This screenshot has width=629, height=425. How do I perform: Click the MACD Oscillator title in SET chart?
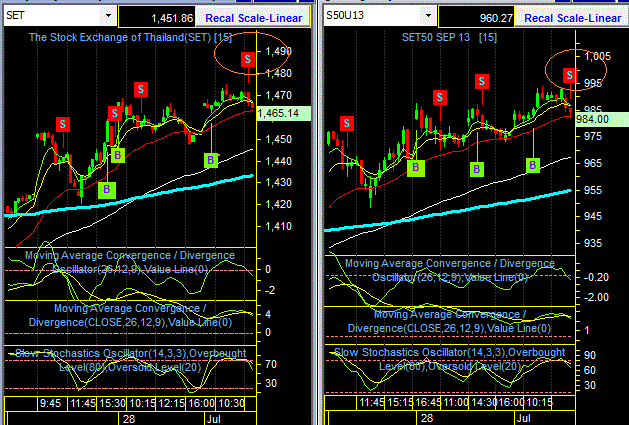click(130, 262)
